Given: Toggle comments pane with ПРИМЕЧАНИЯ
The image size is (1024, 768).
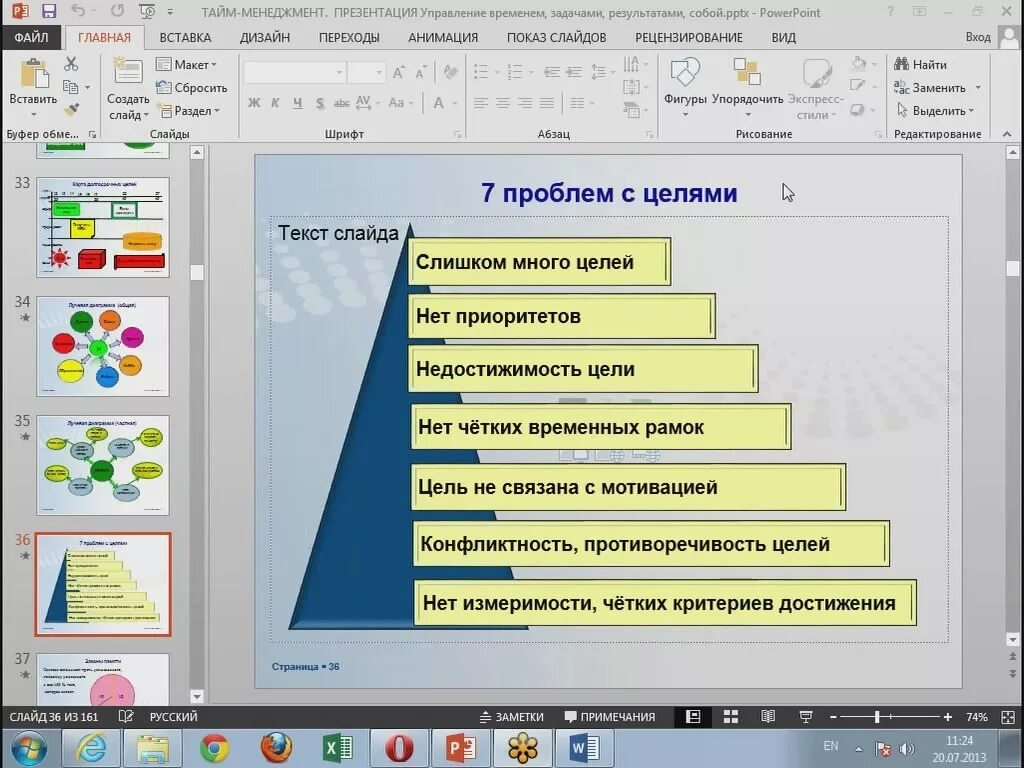Looking at the screenshot, I should point(610,716).
